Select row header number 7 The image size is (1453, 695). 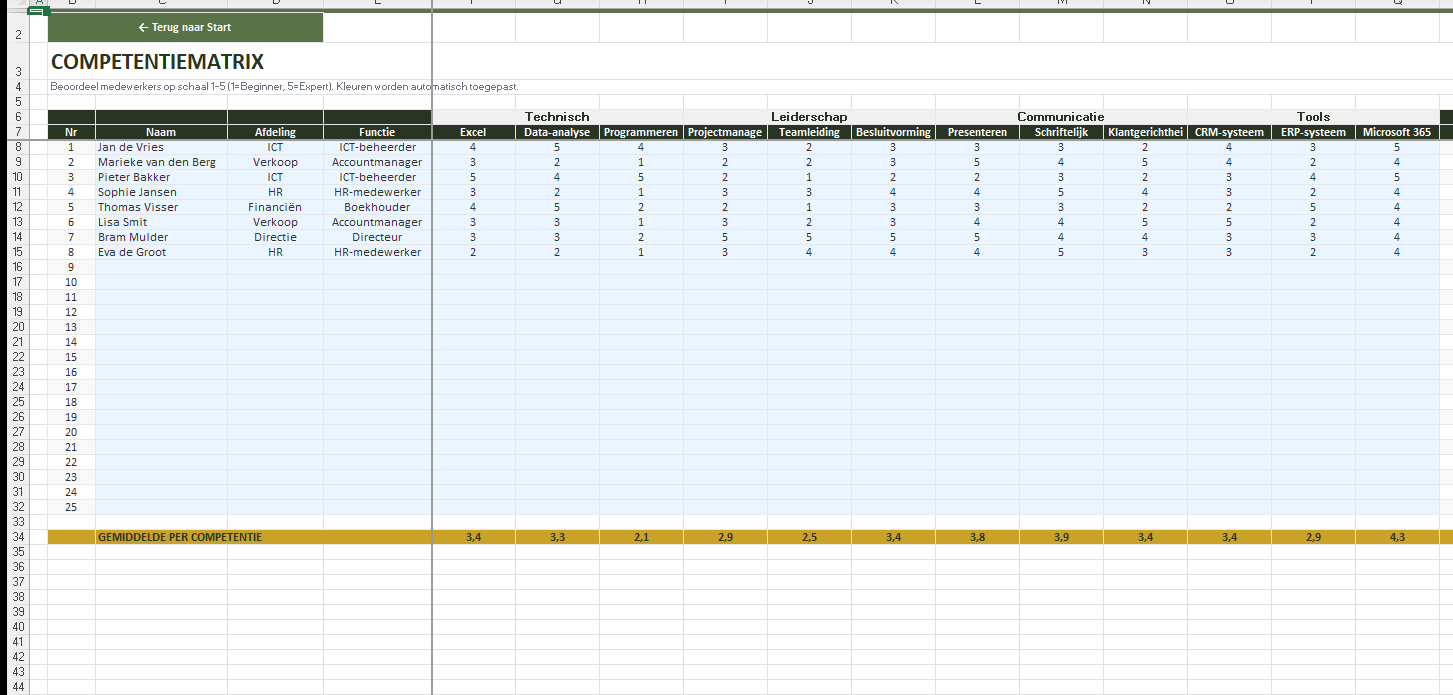pyautogui.click(x=17, y=132)
